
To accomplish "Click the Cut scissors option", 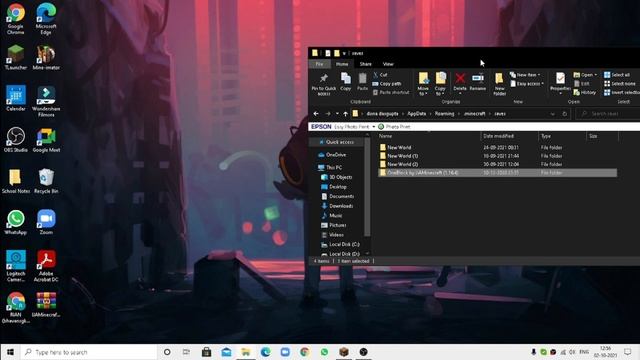I will coord(380,75).
